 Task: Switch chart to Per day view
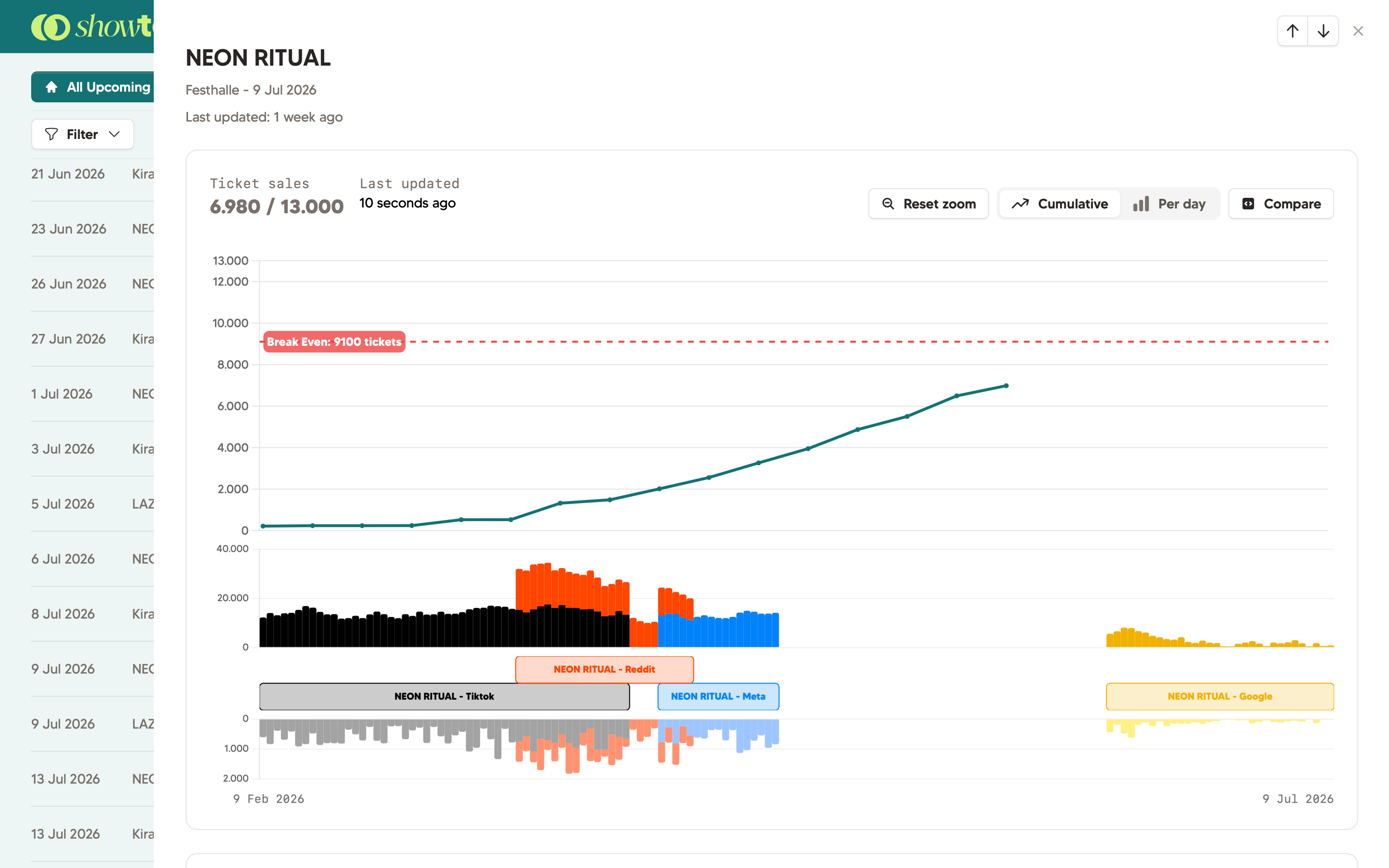1169,204
